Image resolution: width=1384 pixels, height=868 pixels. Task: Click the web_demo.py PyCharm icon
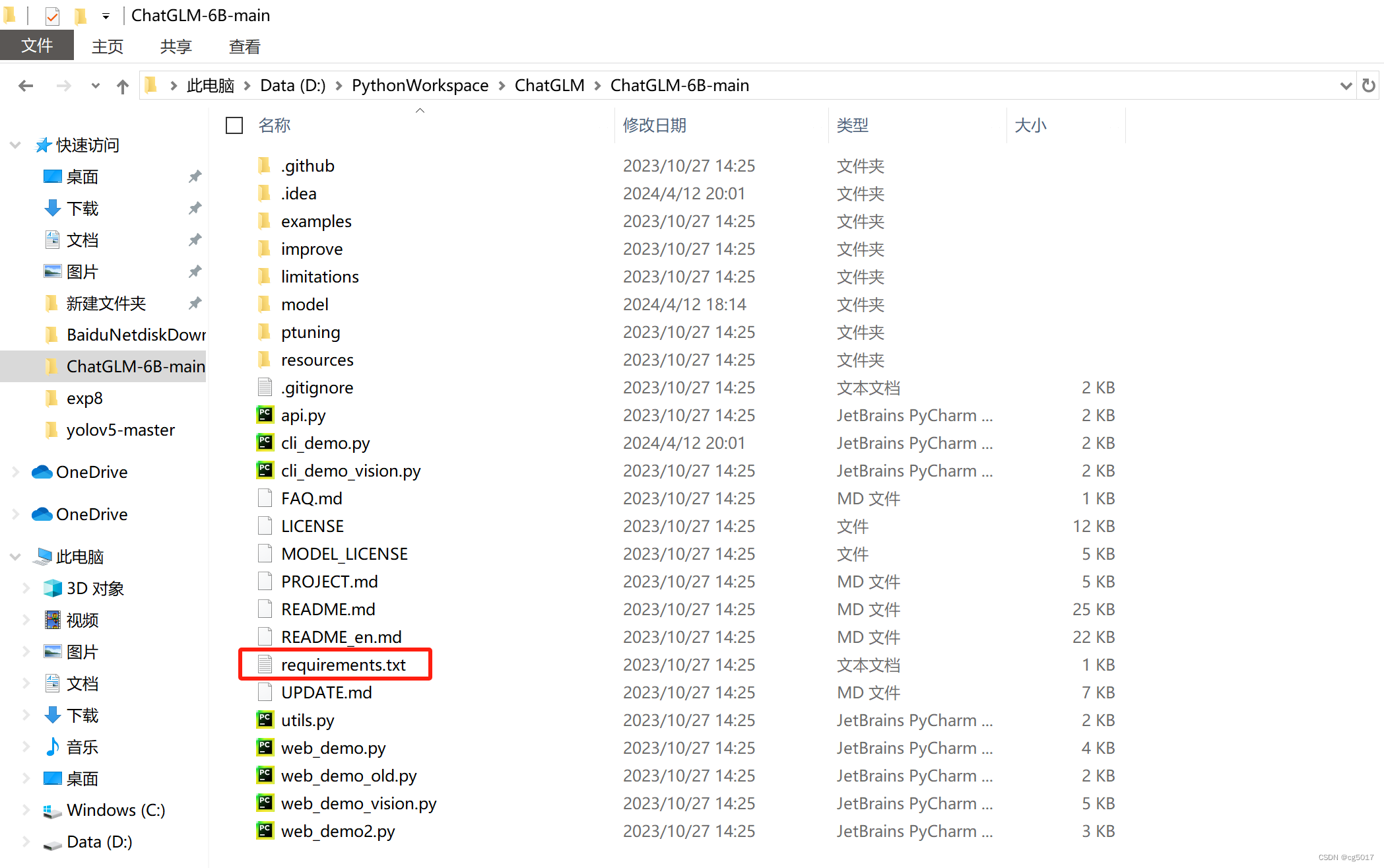265,747
